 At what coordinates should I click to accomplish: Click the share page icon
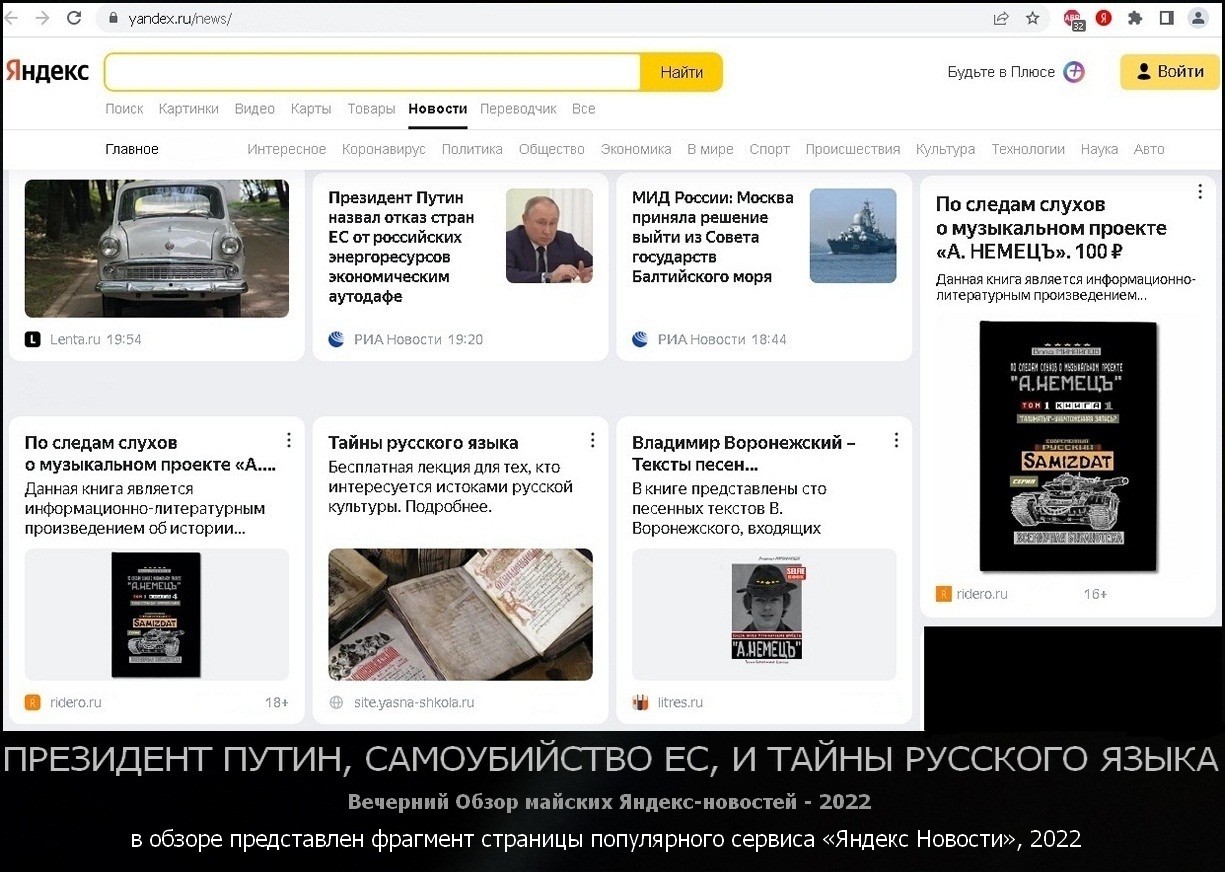[1001, 18]
